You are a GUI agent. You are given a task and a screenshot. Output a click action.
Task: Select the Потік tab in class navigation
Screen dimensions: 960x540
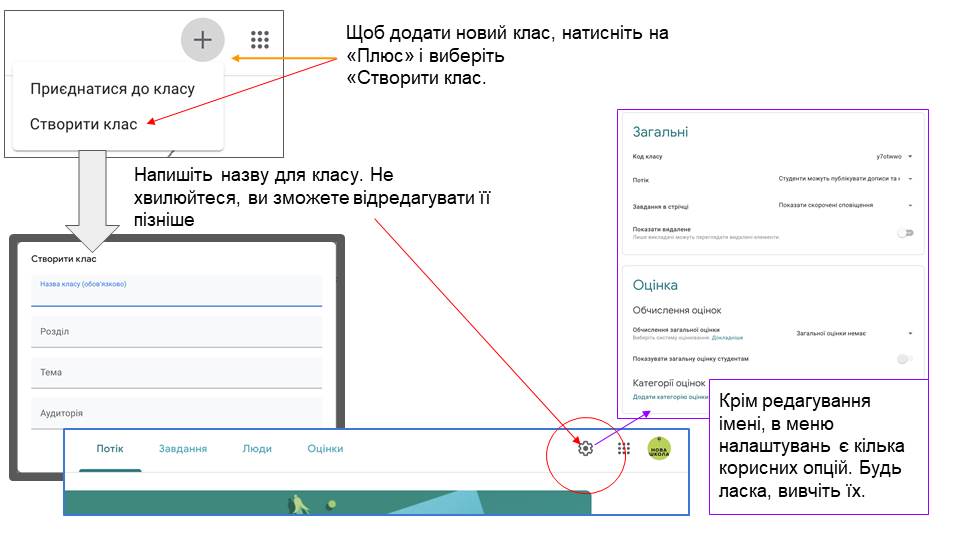coord(110,449)
